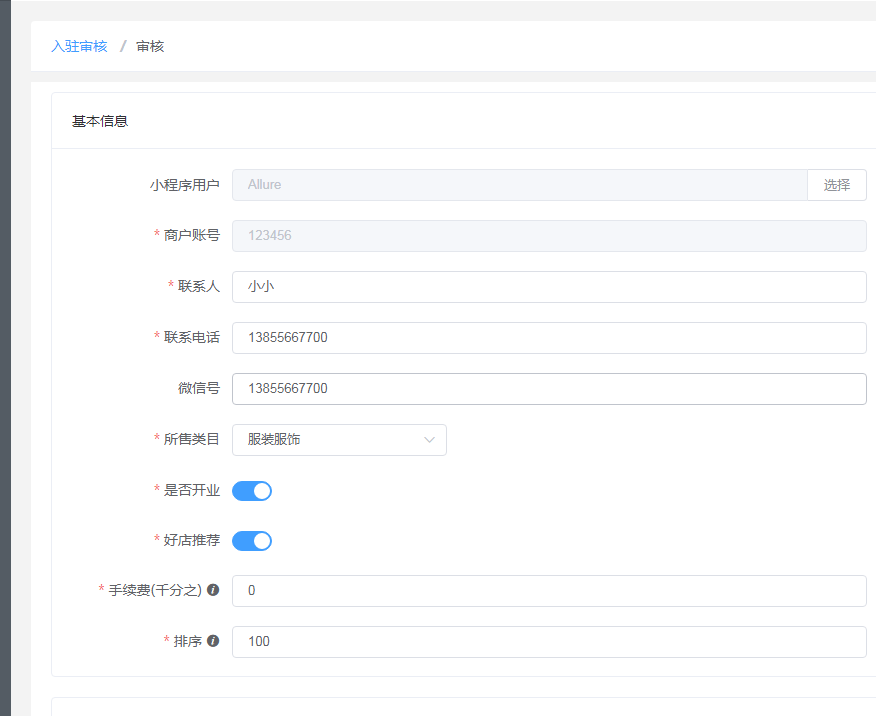Focus the 排序 input field
The height and width of the screenshot is (716, 876).
tap(549, 642)
